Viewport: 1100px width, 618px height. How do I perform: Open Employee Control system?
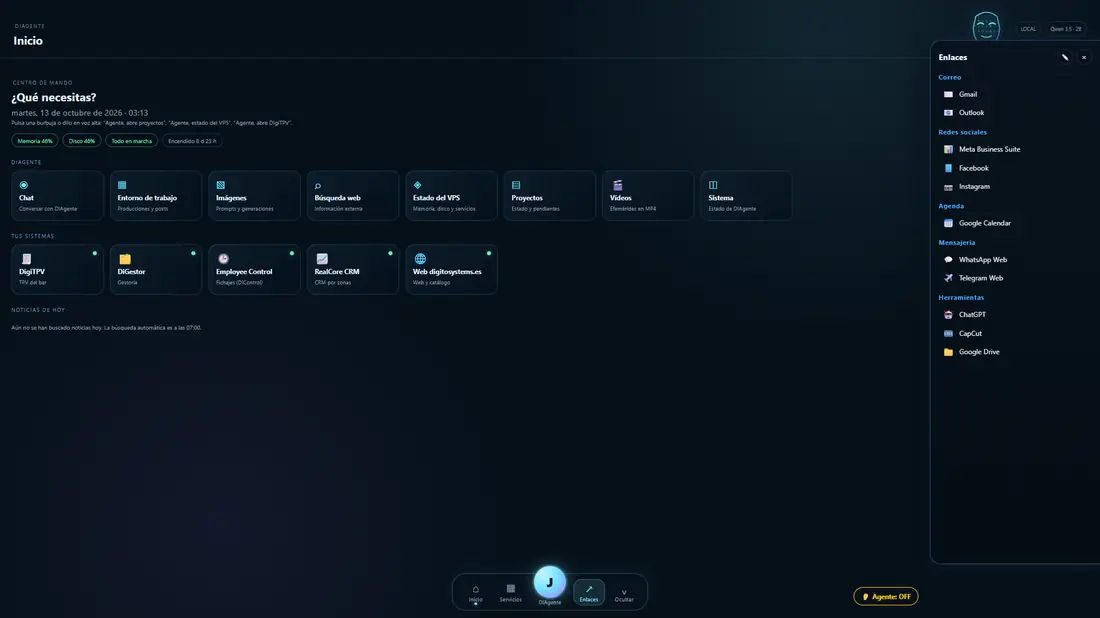click(x=254, y=269)
